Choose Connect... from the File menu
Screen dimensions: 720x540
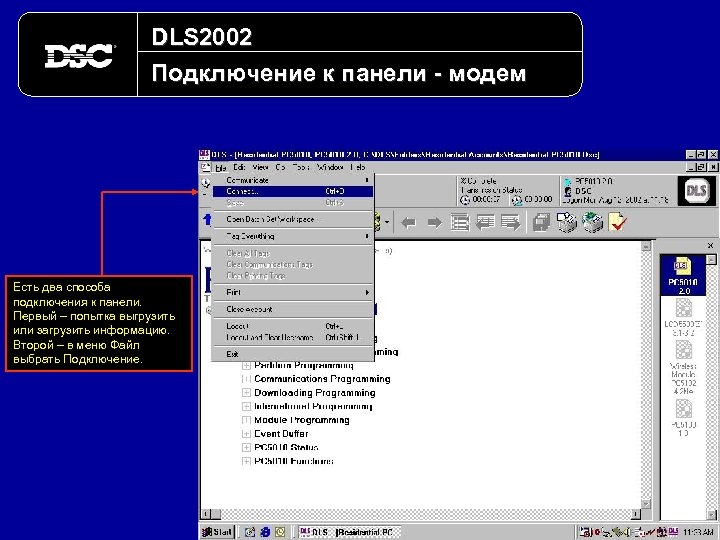pos(293,191)
